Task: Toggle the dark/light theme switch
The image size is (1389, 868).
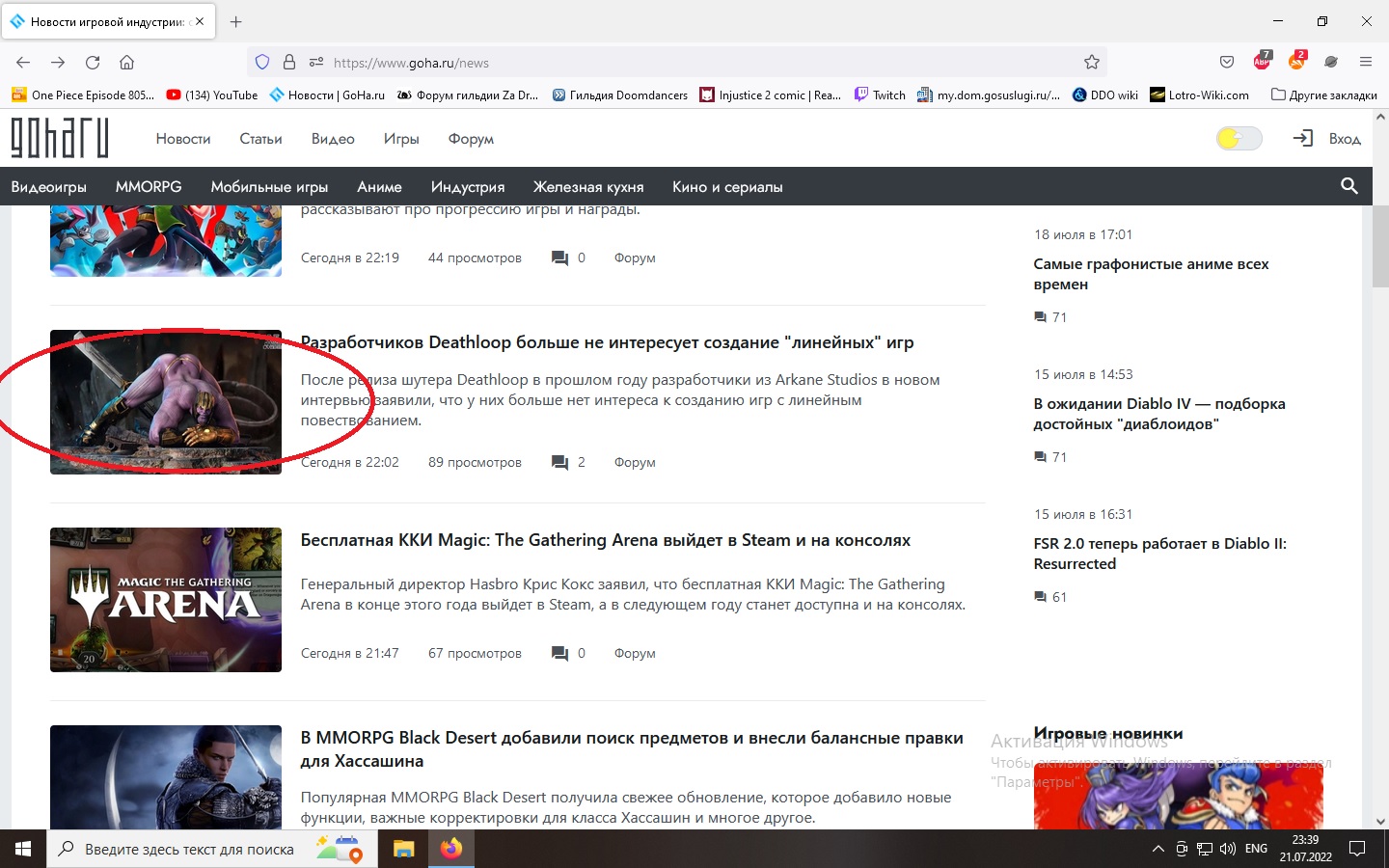Action: click(1239, 139)
